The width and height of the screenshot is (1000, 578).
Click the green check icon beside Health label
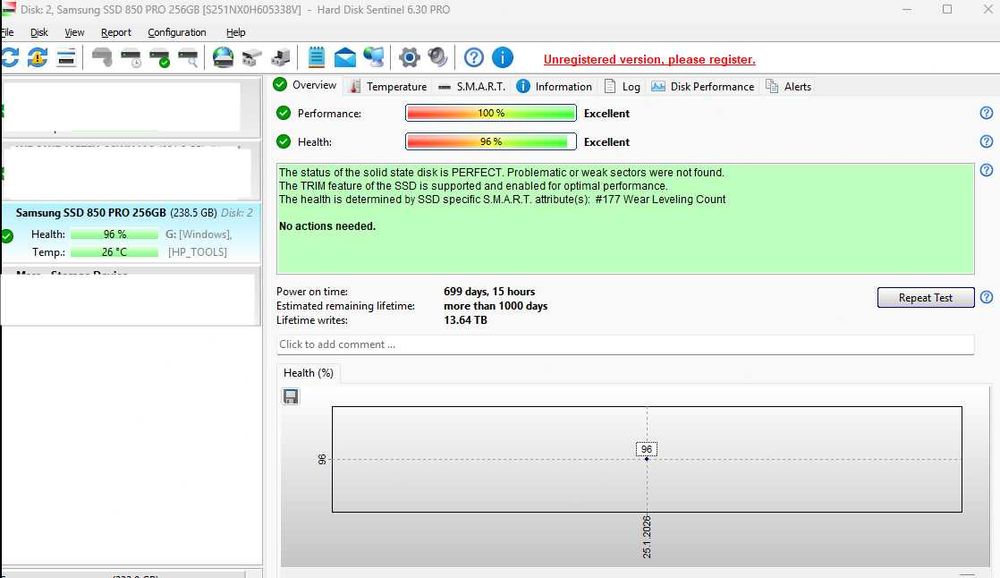pos(284,142)
